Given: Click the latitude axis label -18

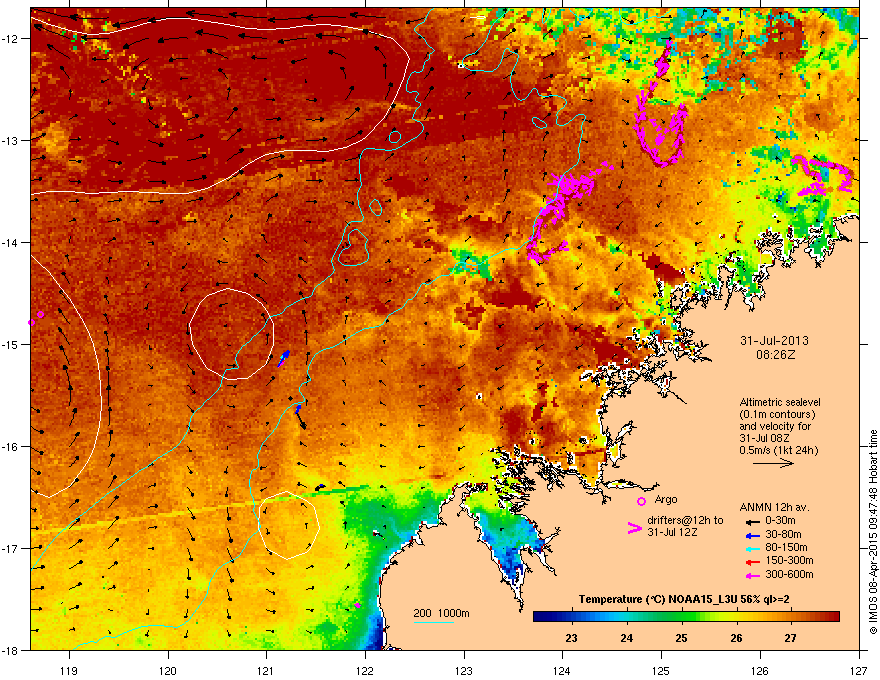Looking at the screenshot, I should [10, 650].
